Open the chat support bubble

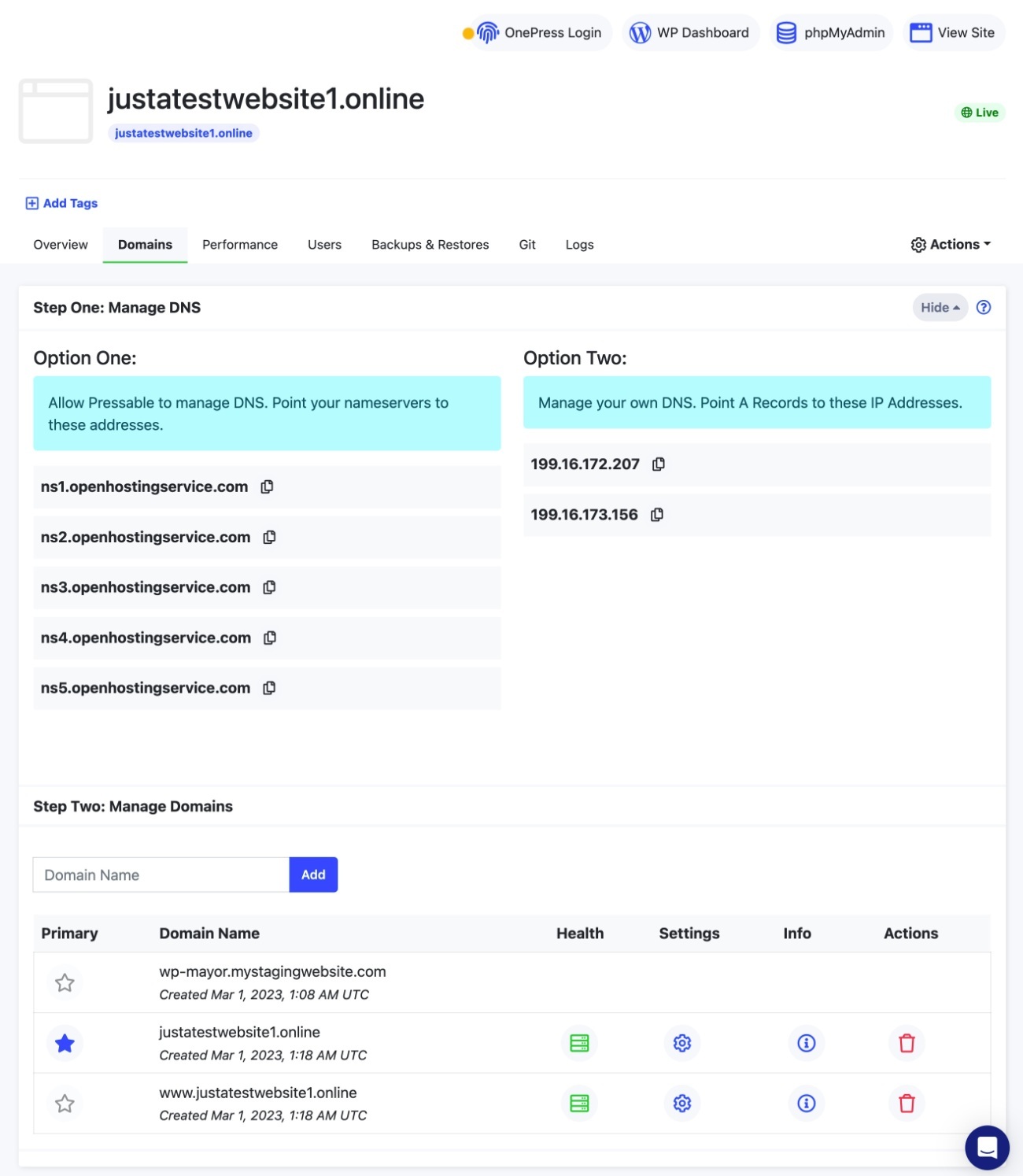pos(987,1148)
